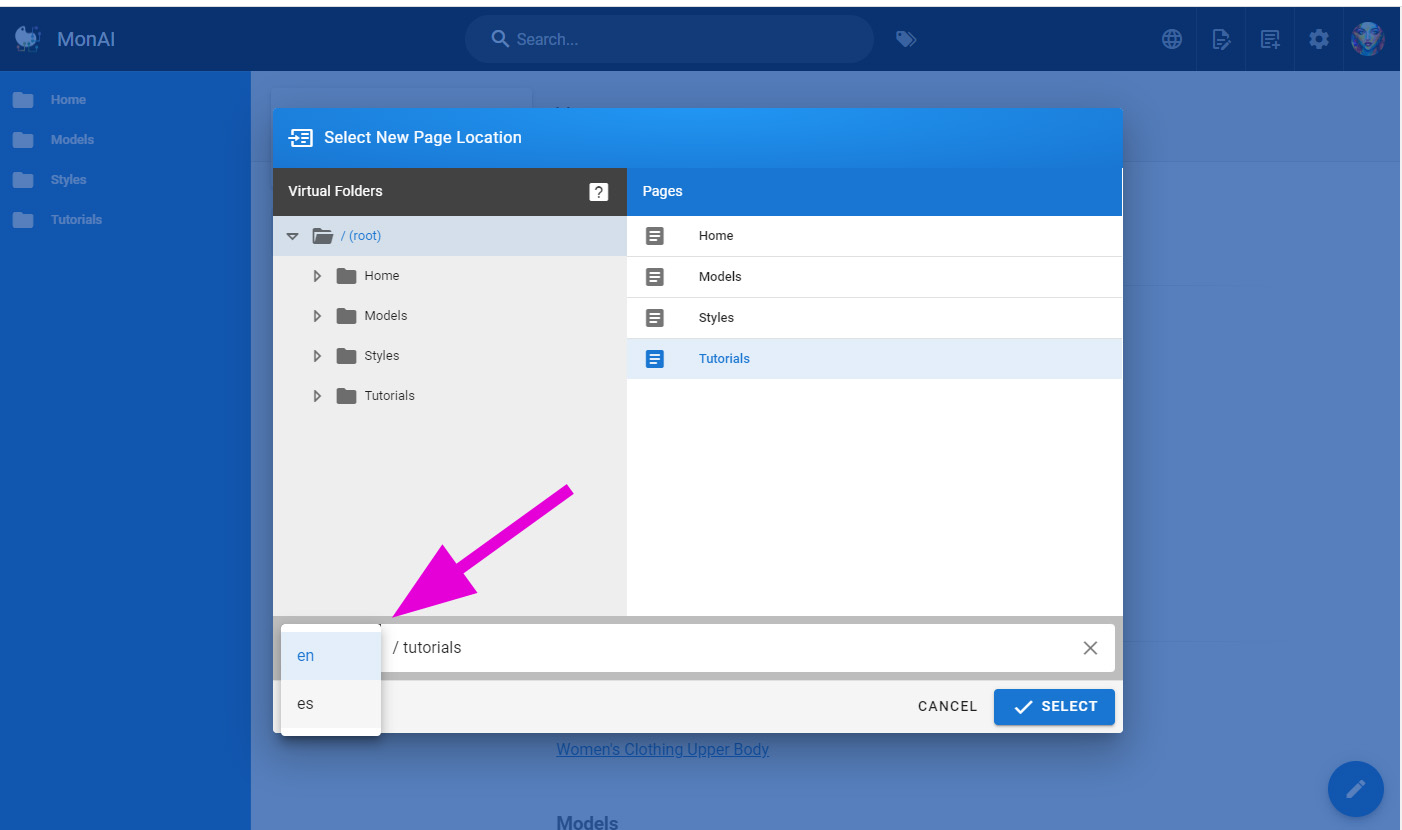Click the floating pencil edit button
Image resolution: width=1402 pixels, height=830 pixels.
(x=1355, y=789)
